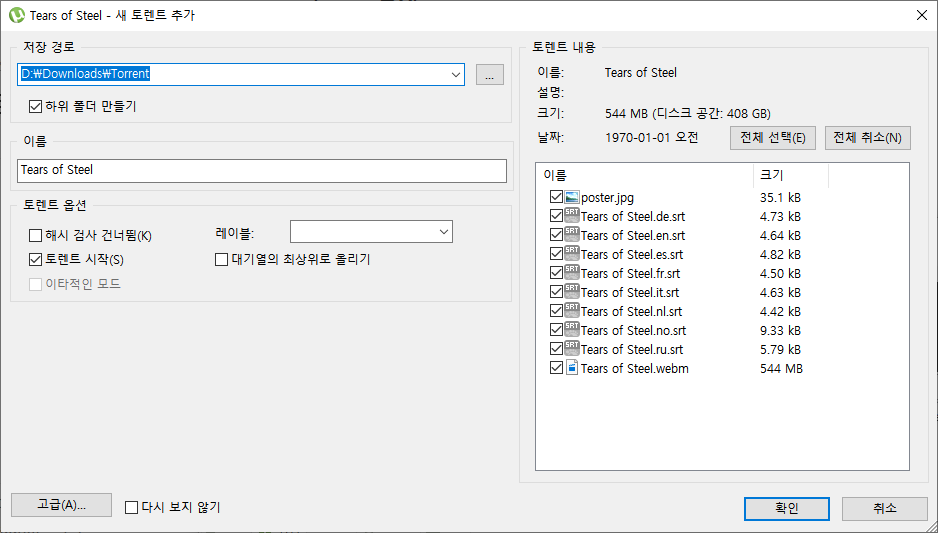
Task: Uncheck the Tears of Steel.ru.srt checkbox
Action: (556, 349)
